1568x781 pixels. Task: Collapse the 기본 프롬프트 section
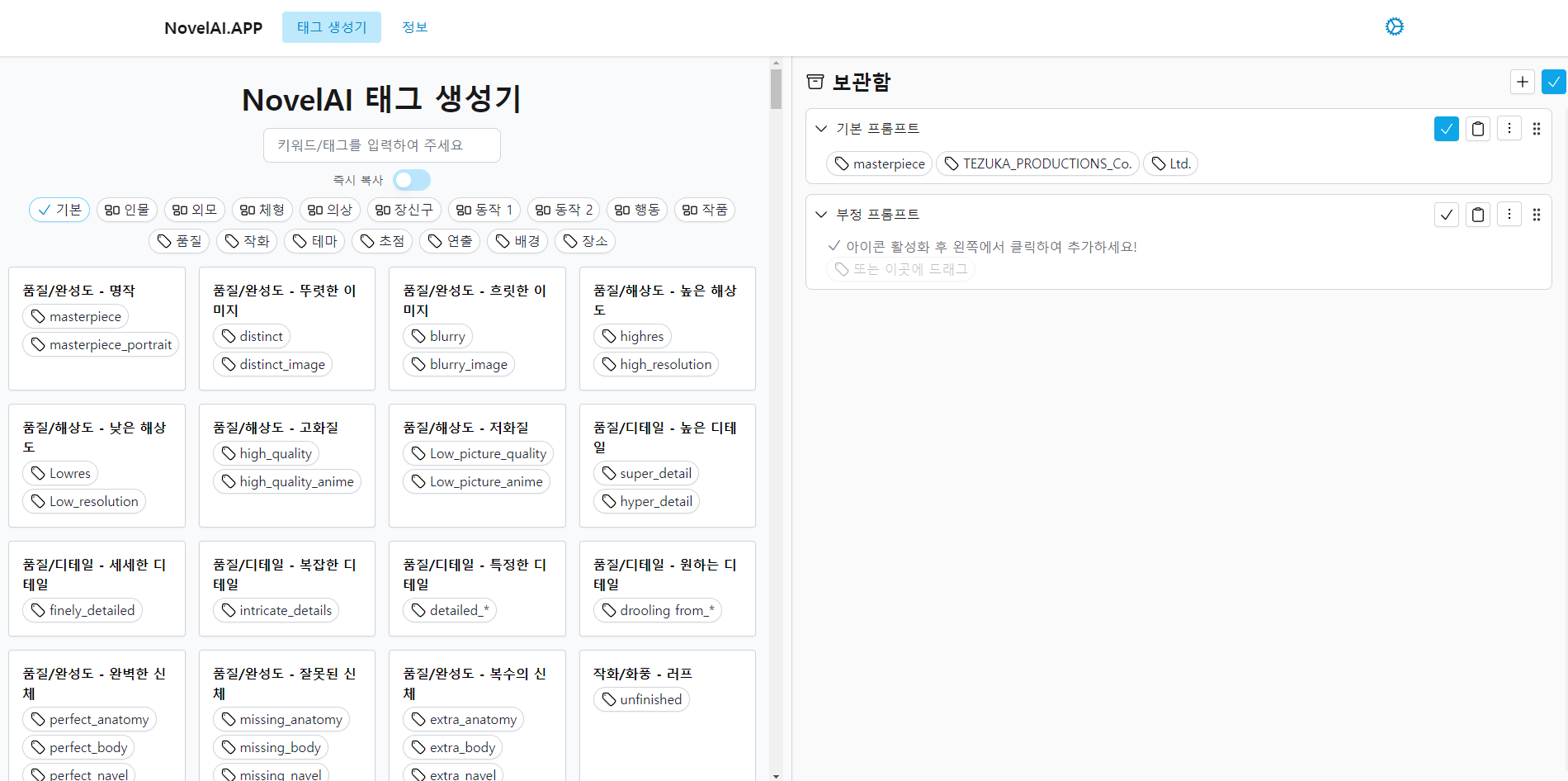click(821, 129)
